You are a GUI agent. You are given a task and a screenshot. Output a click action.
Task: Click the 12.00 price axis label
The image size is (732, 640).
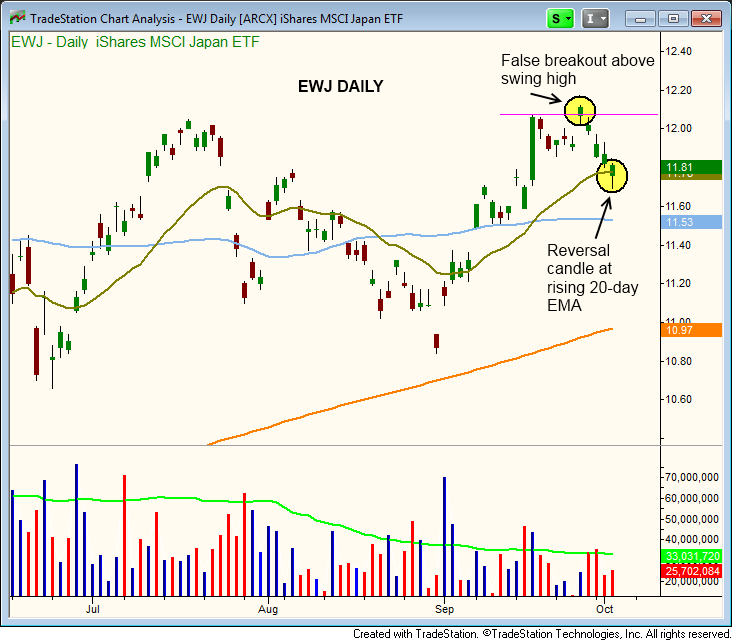[x=679, y=128]
